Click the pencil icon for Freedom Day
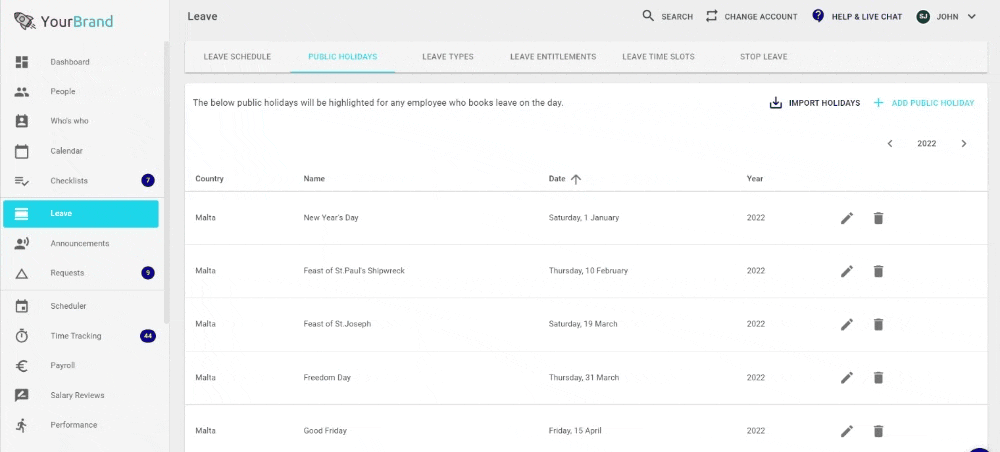This screenshot has height=452, width=1000. [x=846, y=377]
